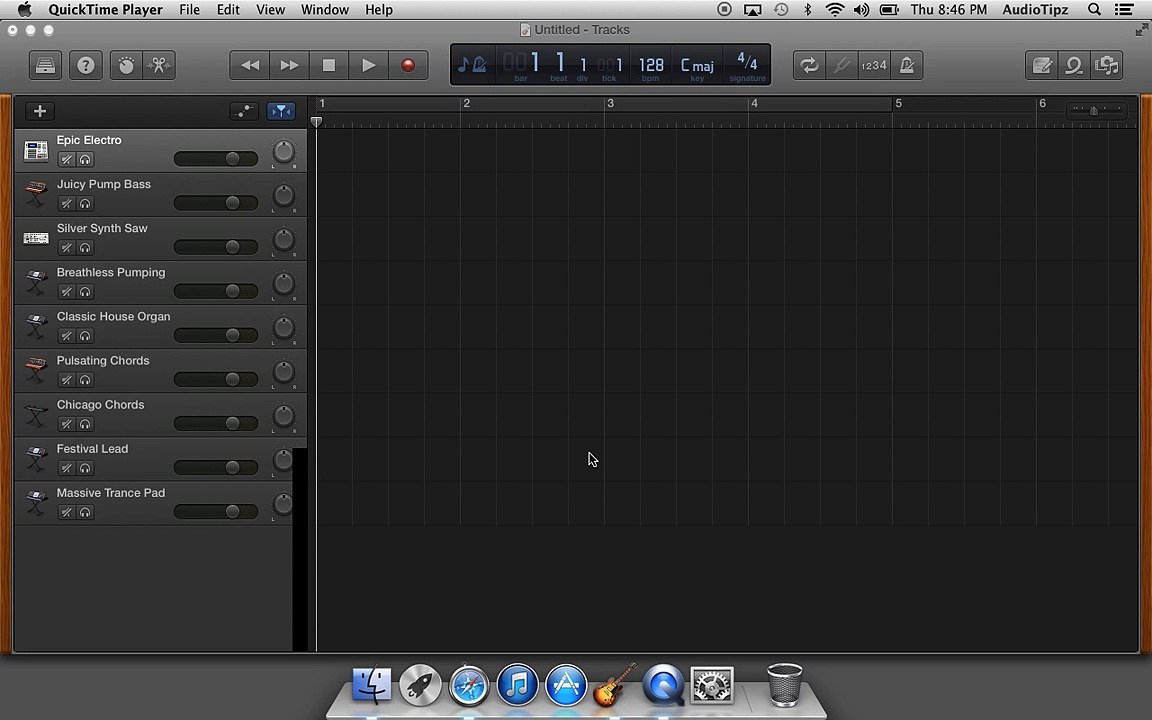
Task: Open the View menu
Action: pos(270,10)
